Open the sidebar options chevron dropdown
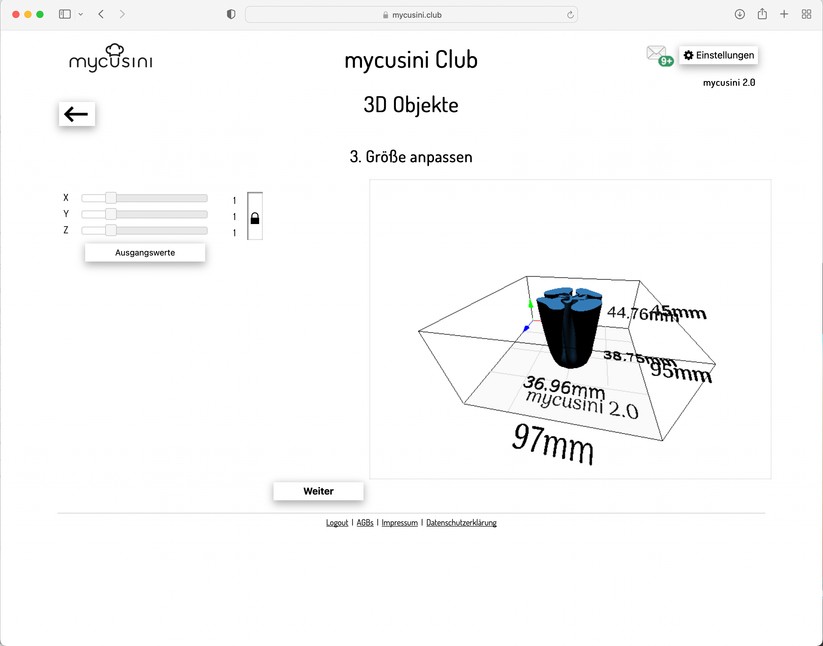 (80, 14)
